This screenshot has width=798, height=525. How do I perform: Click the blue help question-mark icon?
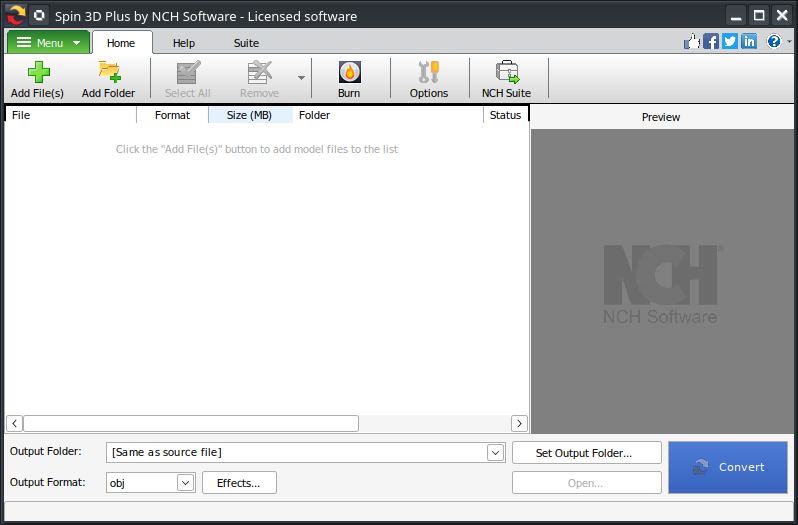[774, 41]
